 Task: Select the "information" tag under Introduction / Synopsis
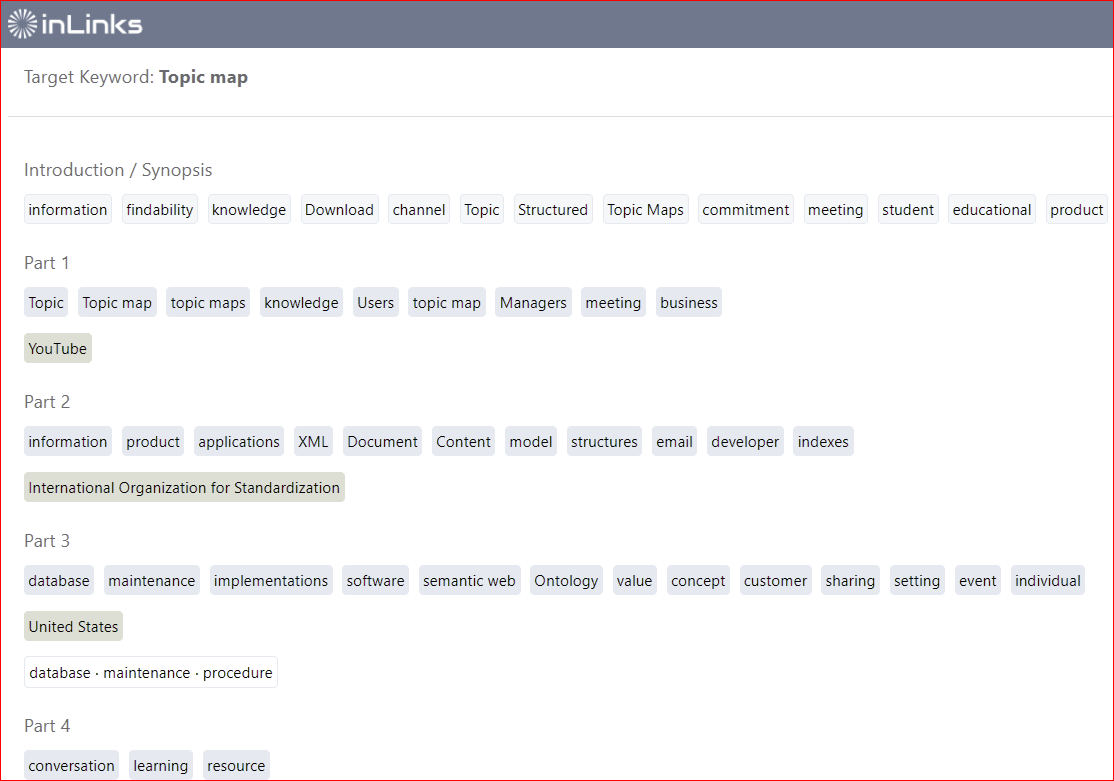coord(67,210)
